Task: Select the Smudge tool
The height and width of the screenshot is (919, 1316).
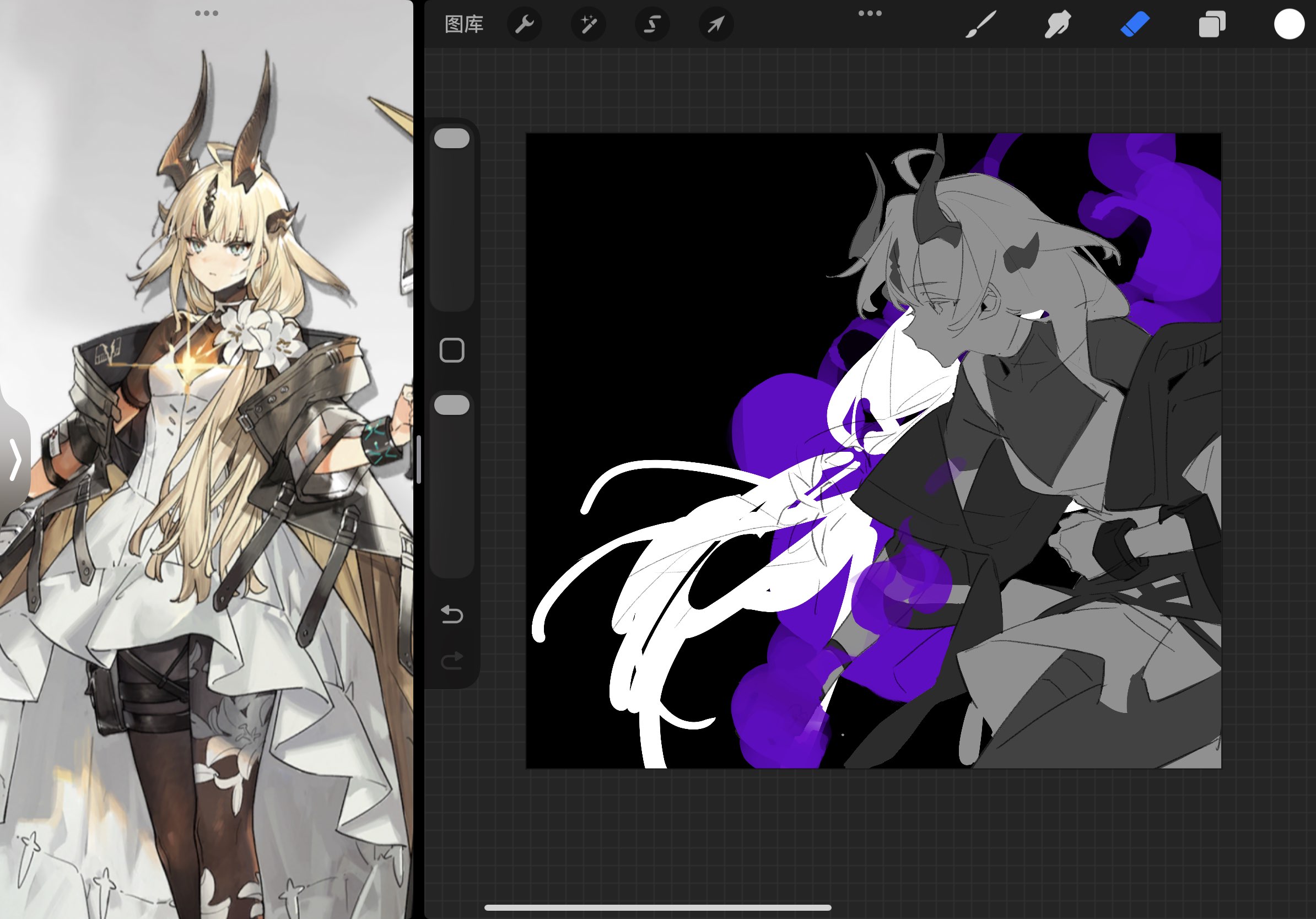Action: point(1058,25)
